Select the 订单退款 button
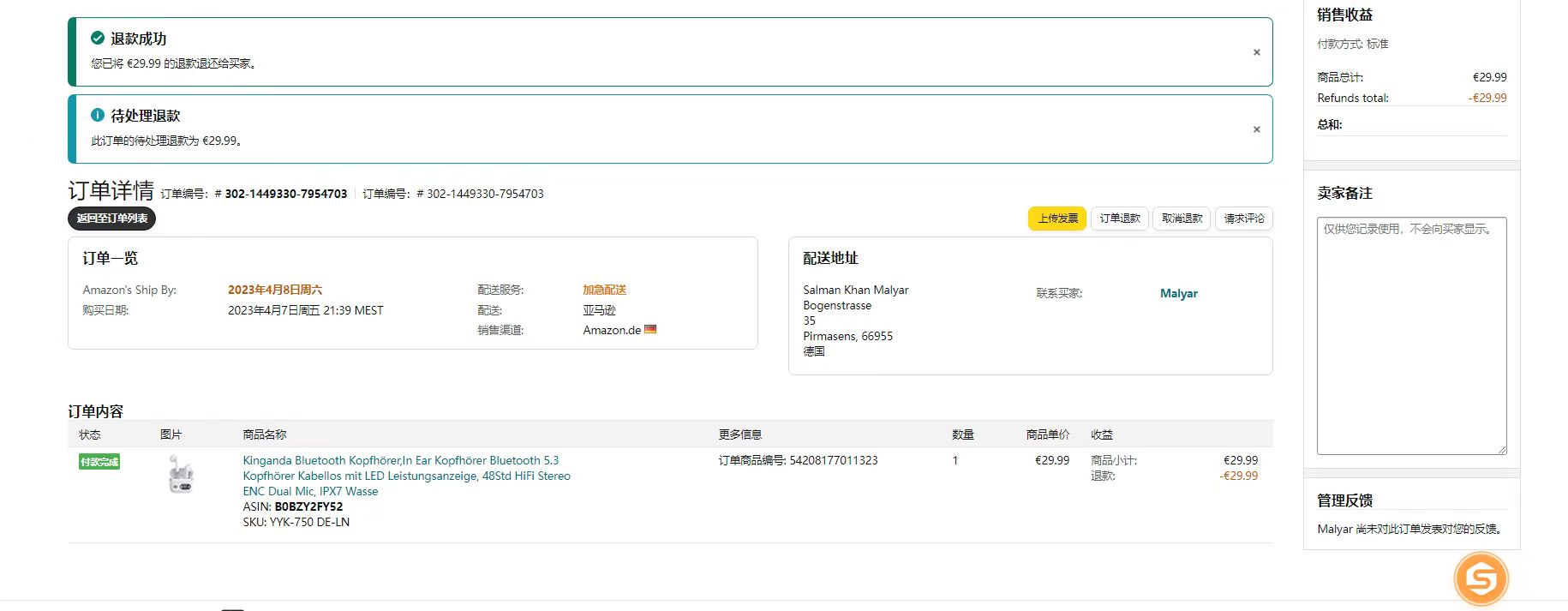The width and height of the screenshot is (1568, 611). point(1119,219)
